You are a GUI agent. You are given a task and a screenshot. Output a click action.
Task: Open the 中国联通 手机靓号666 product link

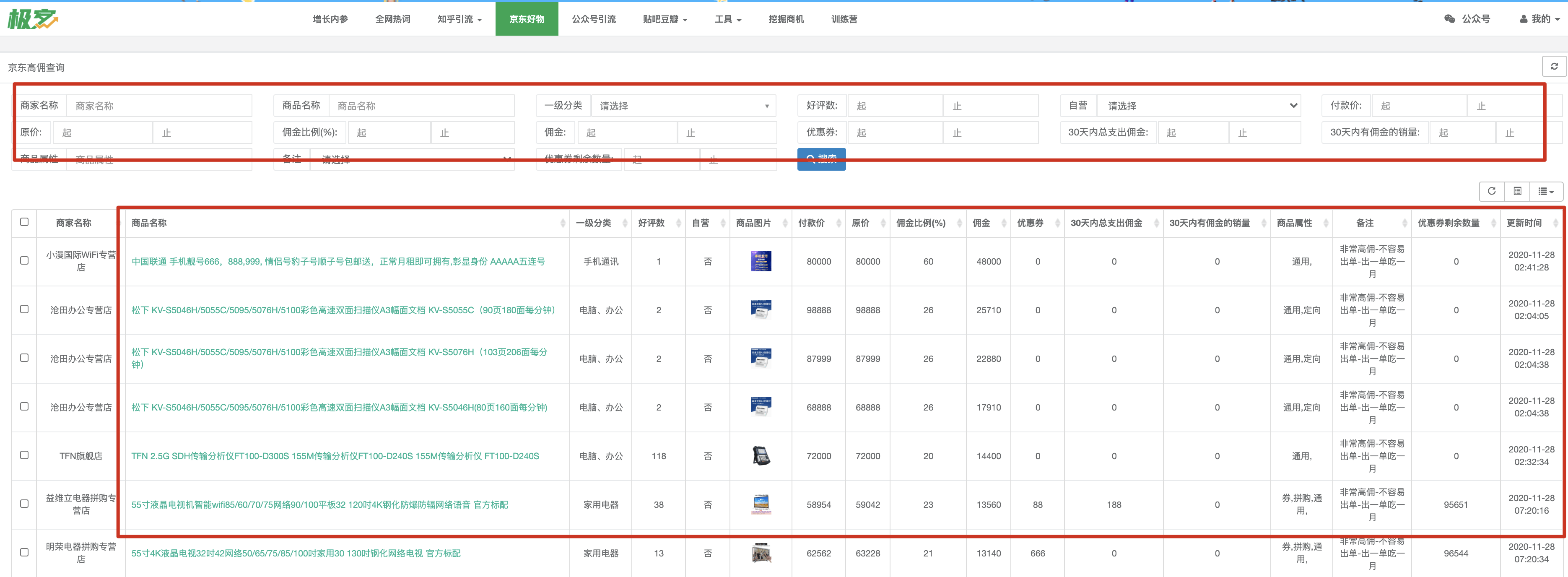pyautogui.click(x=338, y=261)
